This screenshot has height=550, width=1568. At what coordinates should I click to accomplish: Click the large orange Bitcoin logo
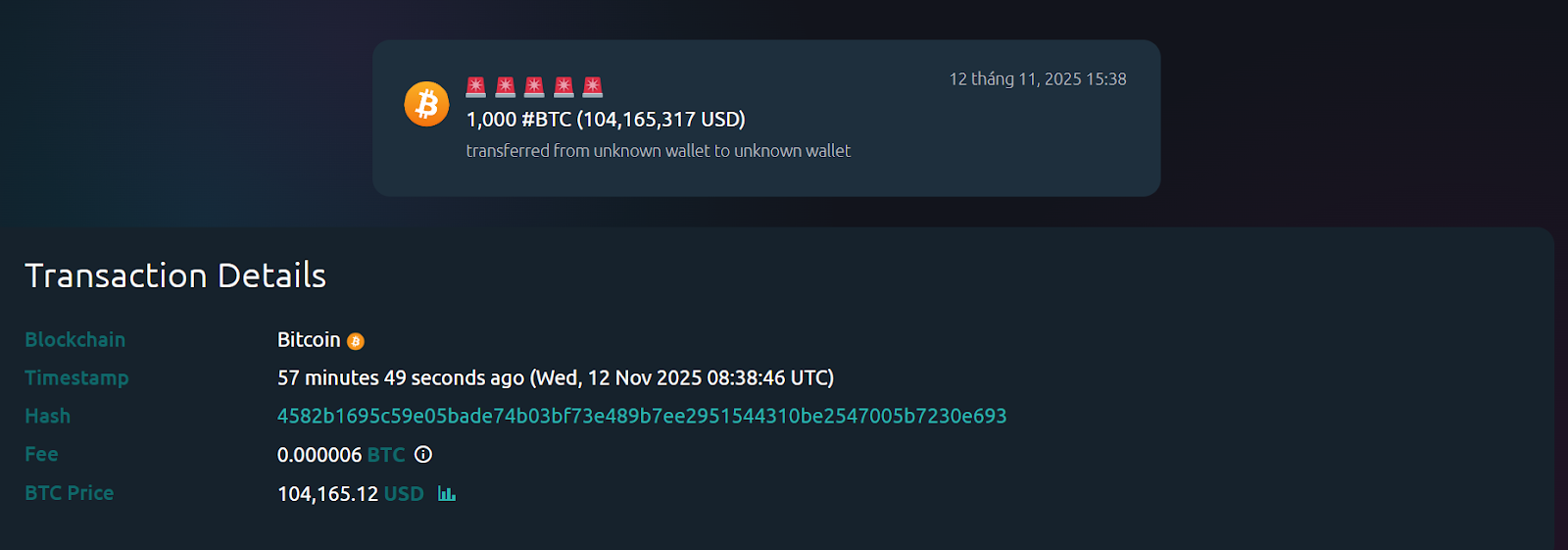(426, 104)
